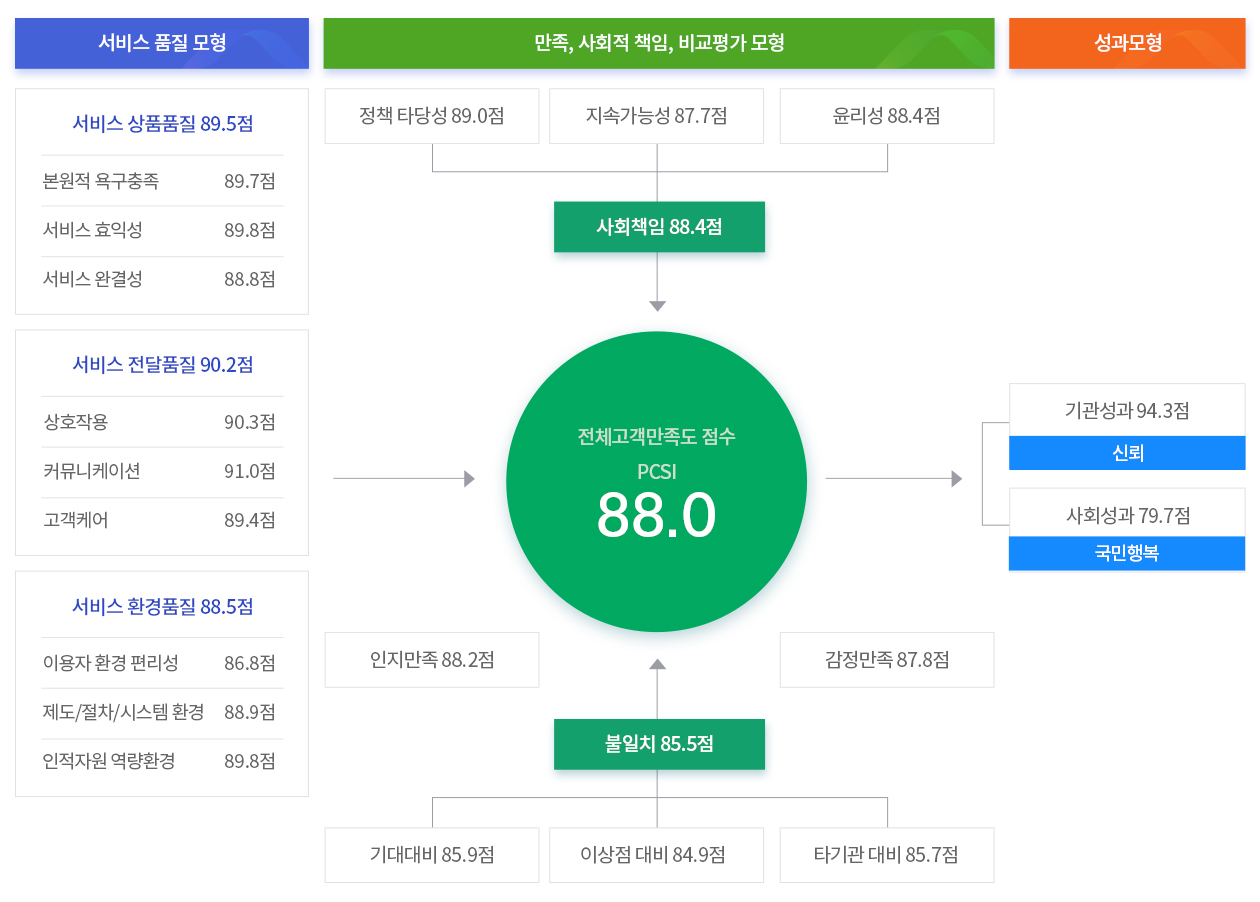Click the 국민행복 blue label
1260x902 pixels.
click(x=1127, y=553)
